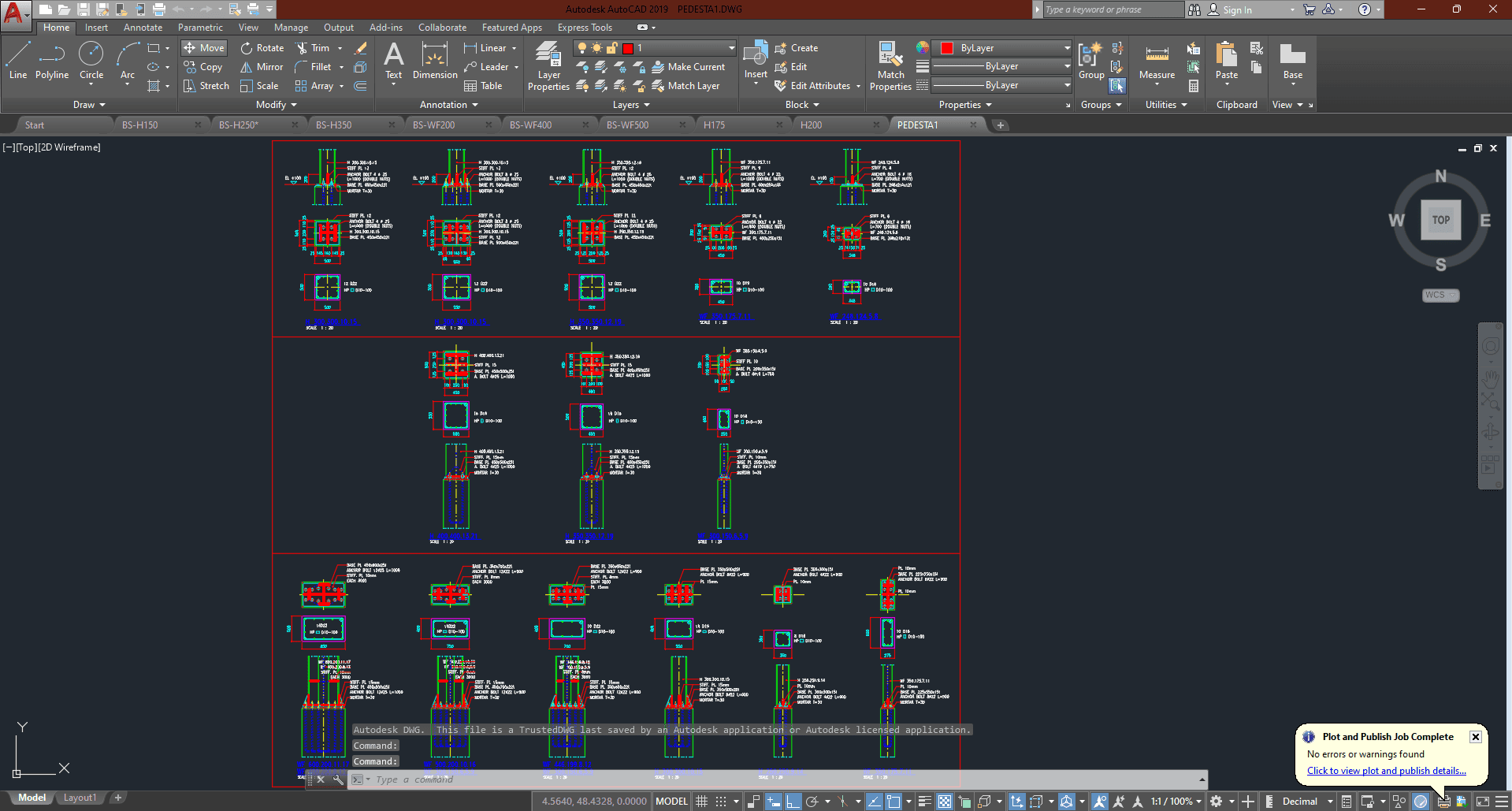The width and height of the screenshot is (1512, 811).
Task: Toggle the layer lock padlock icon
Action: click(x=611, y=48)
